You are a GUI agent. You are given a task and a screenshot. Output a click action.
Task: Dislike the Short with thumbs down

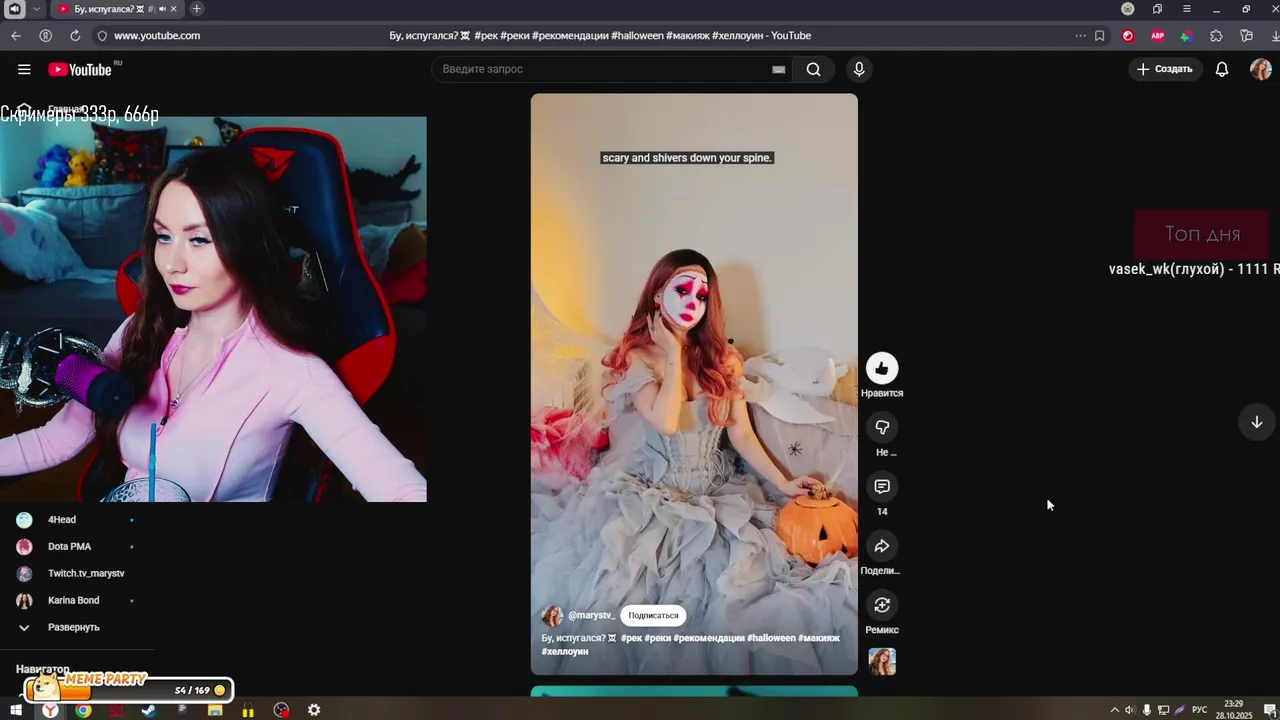[x=882, y=428]
